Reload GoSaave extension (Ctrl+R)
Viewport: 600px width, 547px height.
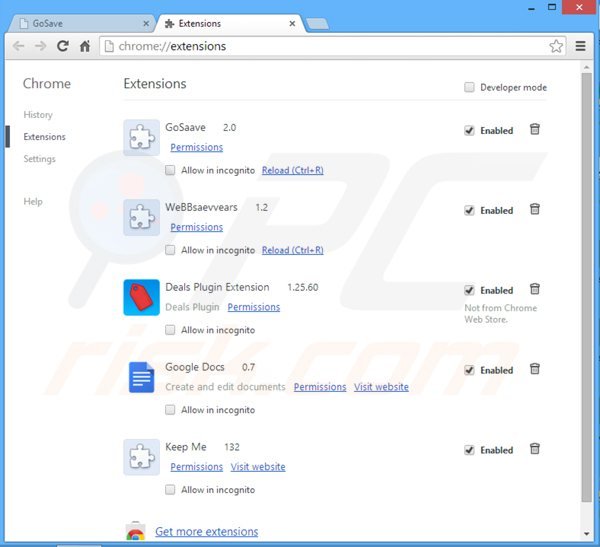(293, 170)
